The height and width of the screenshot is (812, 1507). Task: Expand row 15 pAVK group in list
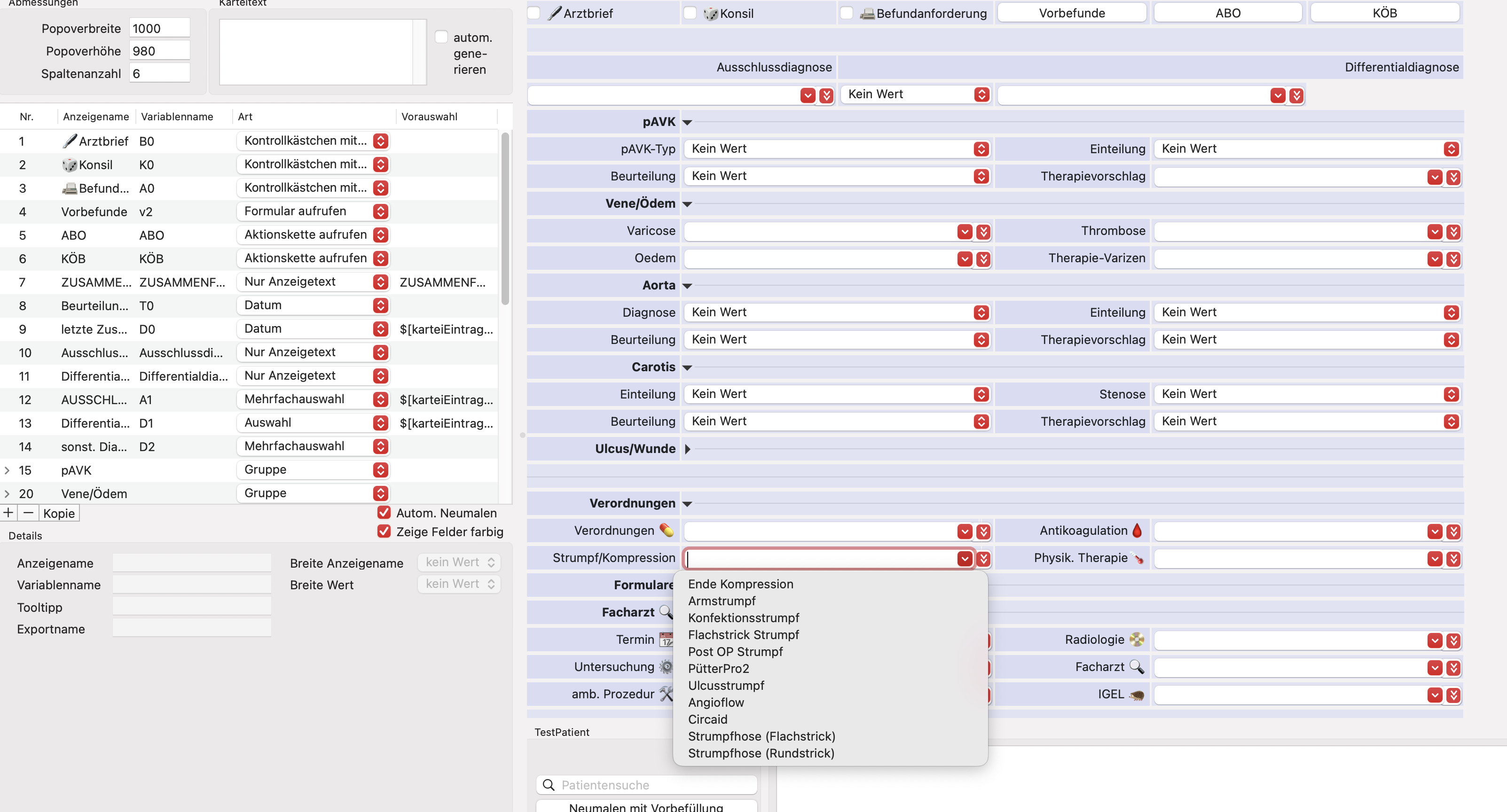(7, 470)
